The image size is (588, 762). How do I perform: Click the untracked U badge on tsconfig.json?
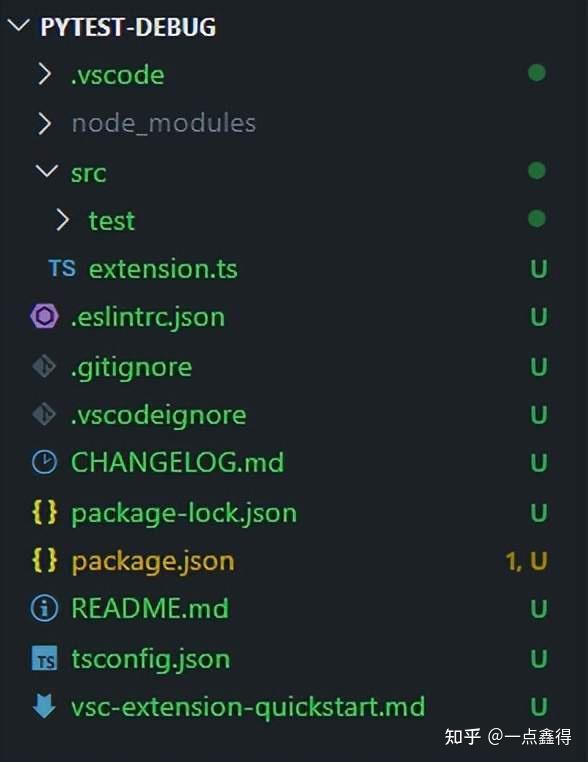pos(538,659)
